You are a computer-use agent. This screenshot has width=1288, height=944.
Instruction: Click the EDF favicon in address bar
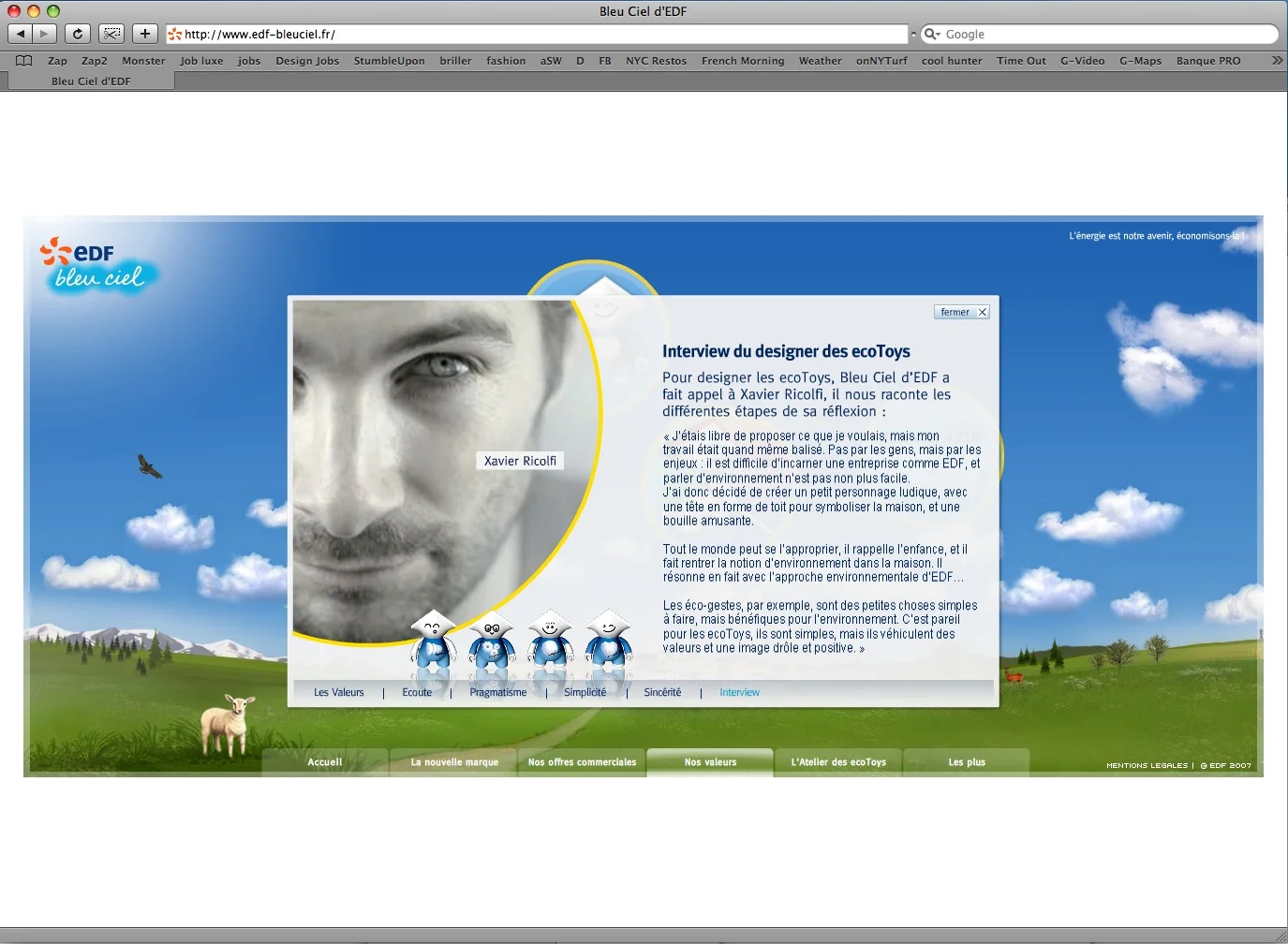(174, 34)
